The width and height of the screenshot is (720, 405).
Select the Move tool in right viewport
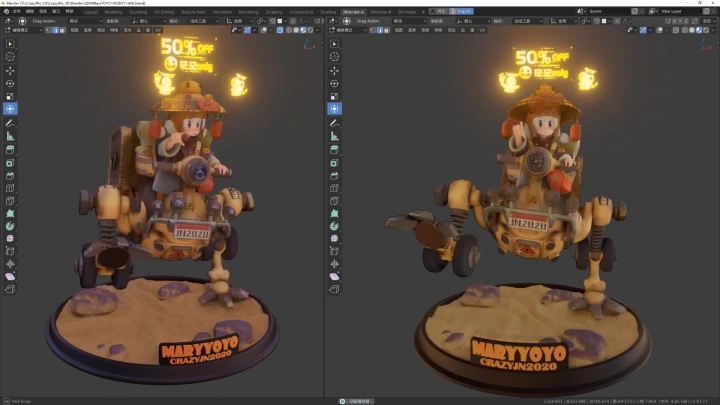(334, 71)
